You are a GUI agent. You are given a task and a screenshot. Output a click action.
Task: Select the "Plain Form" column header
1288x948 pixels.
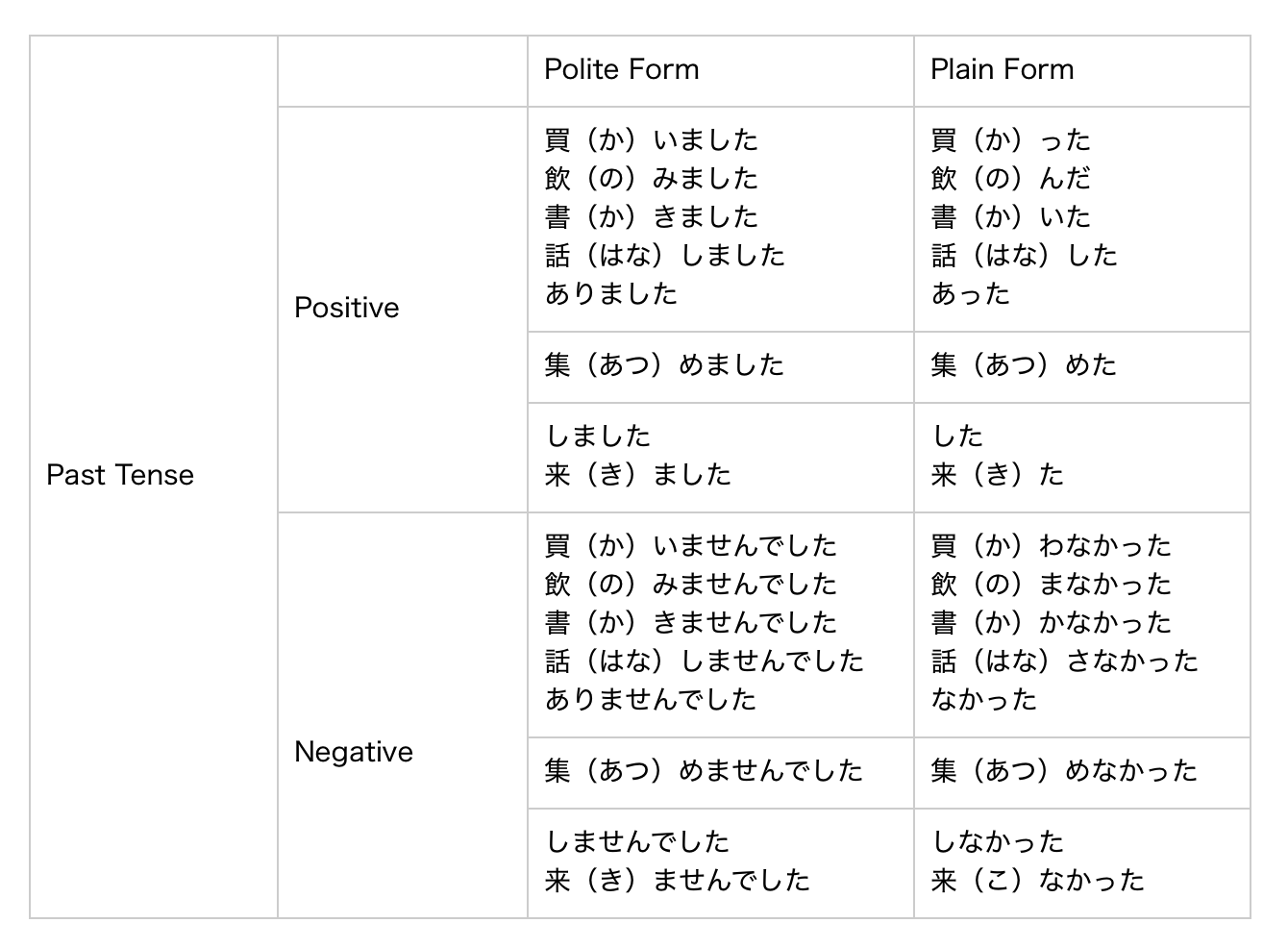pyautogui.click(x=1002, y=69)
